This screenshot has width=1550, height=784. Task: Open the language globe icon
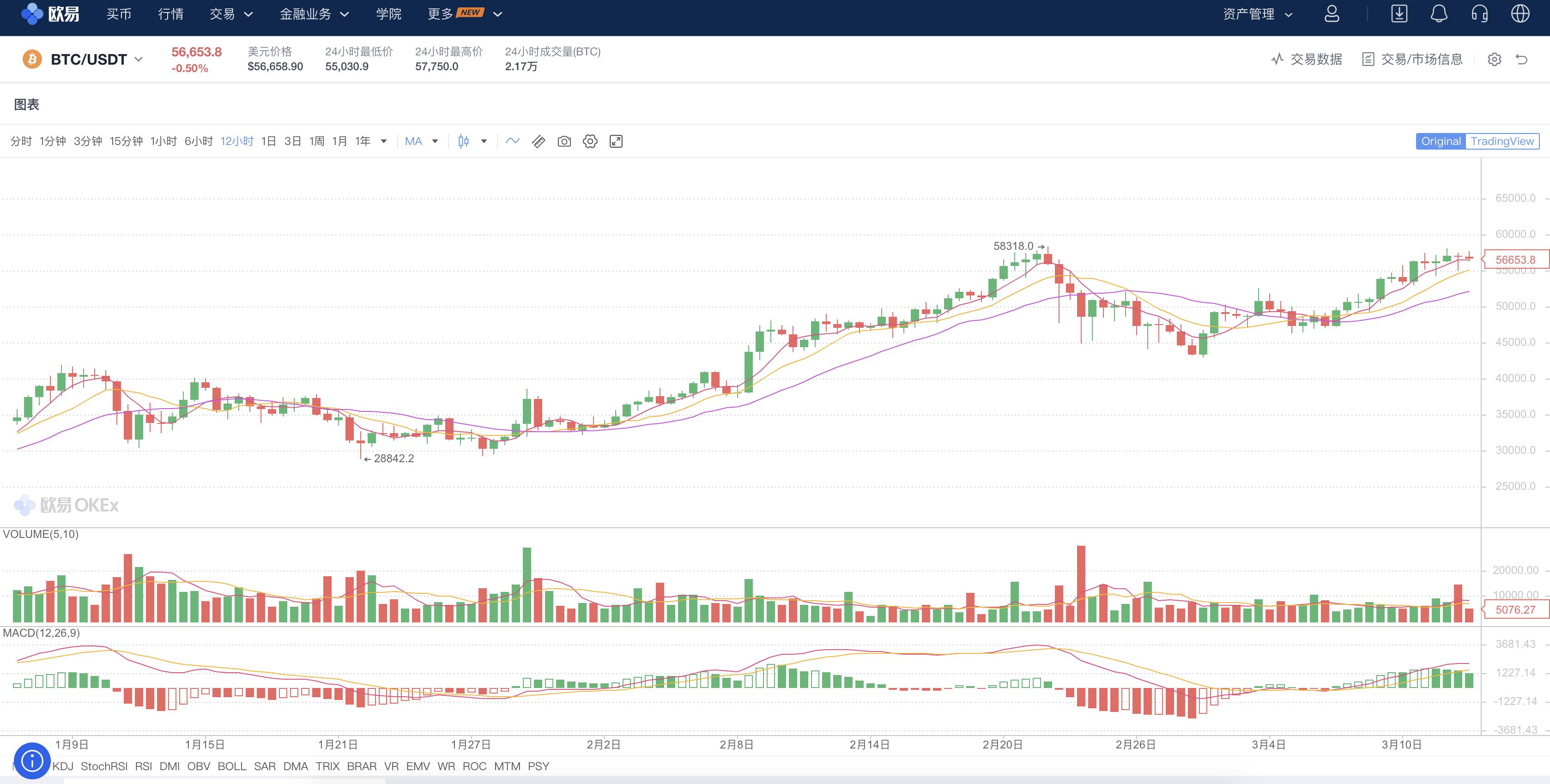pyautogui.click(x=1520, y=14)
